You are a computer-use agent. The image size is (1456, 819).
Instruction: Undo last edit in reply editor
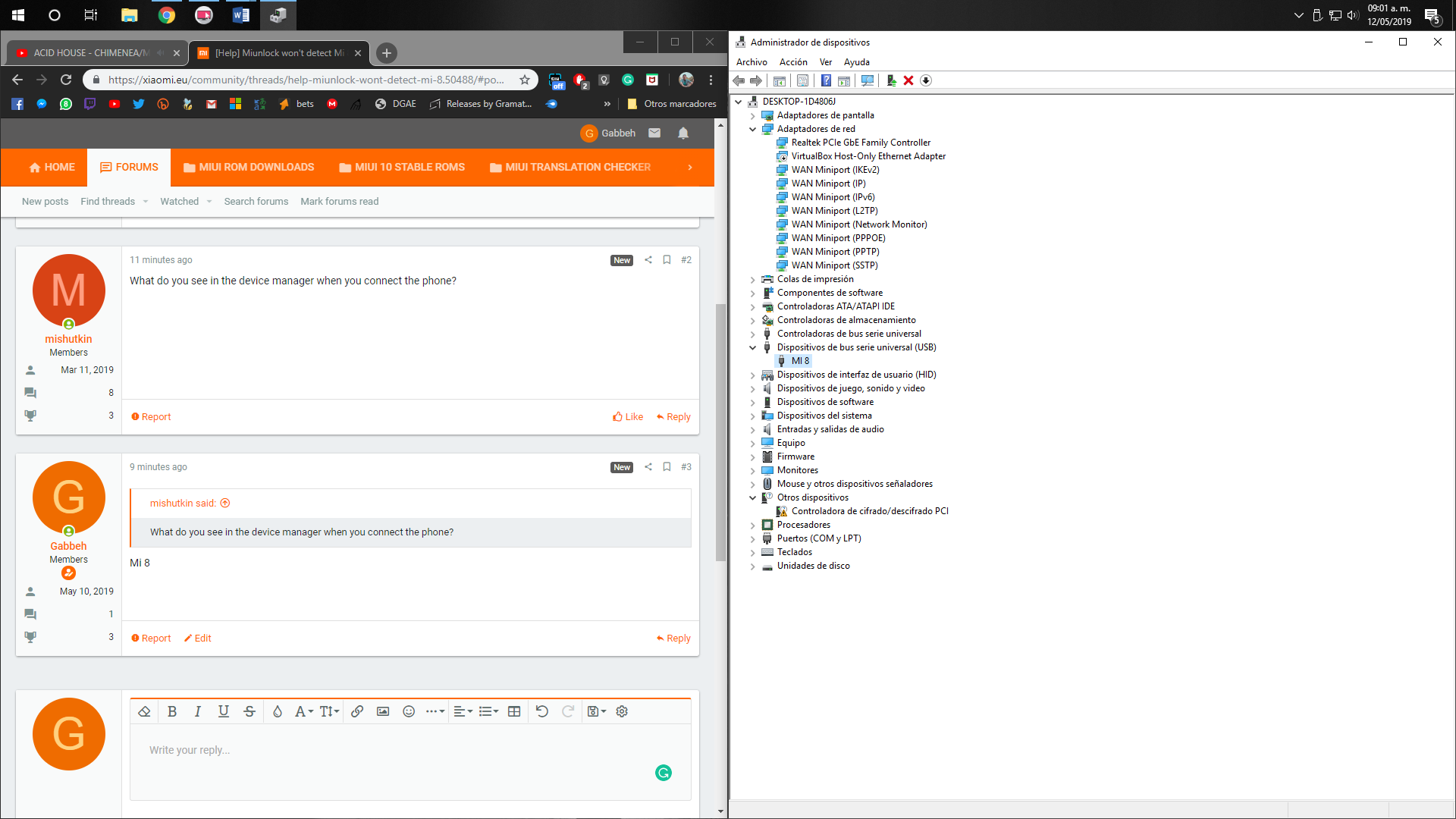(x=542, y=711)
